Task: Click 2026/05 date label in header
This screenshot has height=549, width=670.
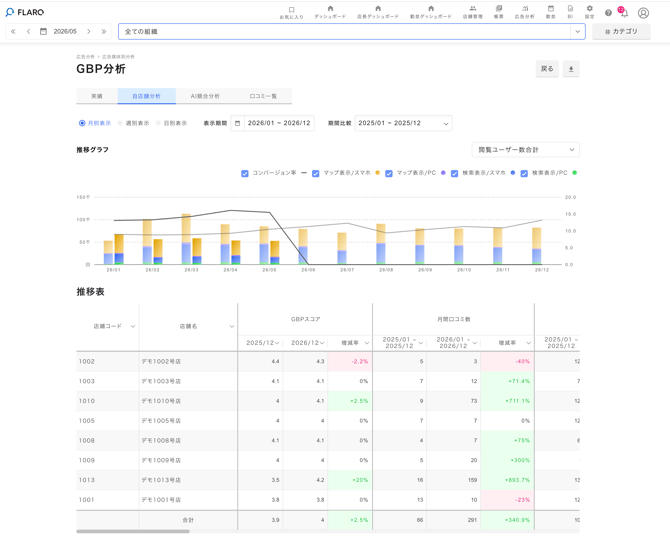Action: 65,31
